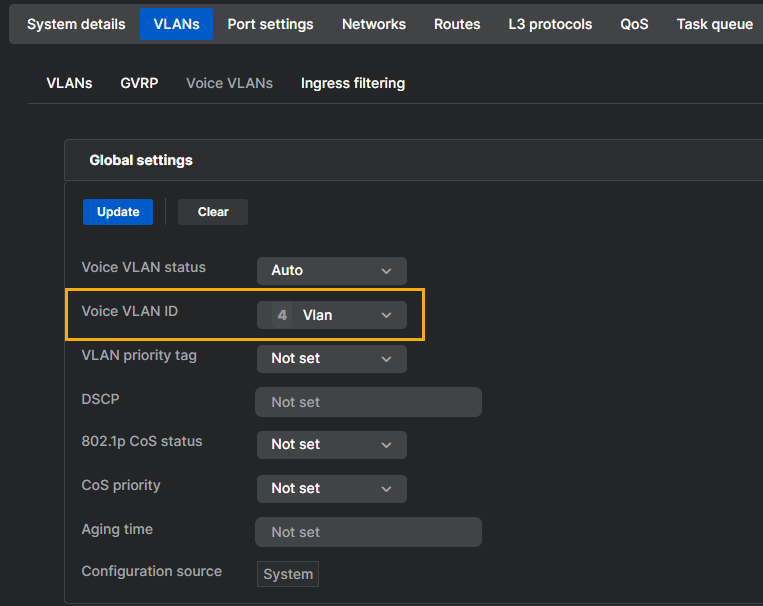Go to the Routes tab

tap(457, 24)
